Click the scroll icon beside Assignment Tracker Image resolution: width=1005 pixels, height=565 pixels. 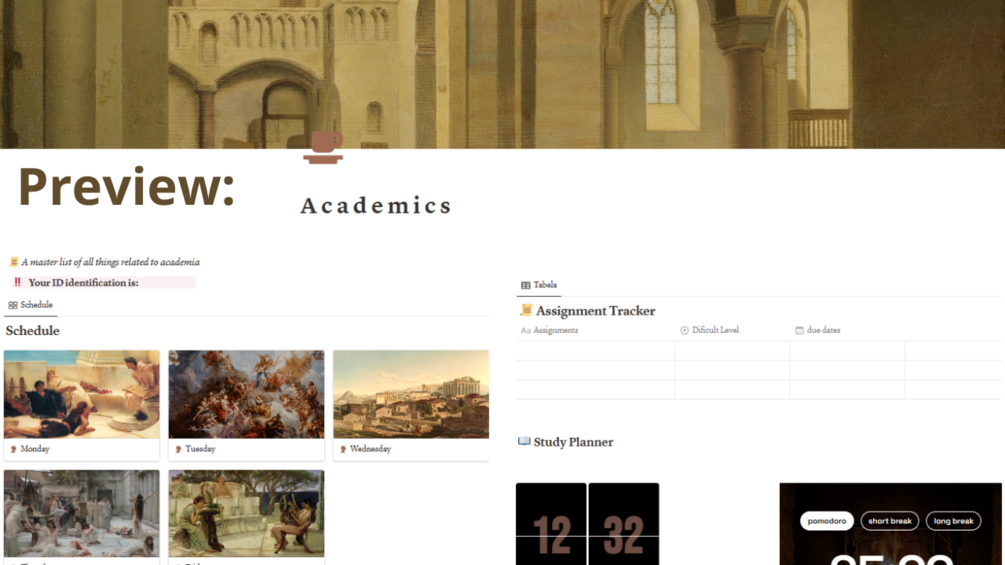click(x=526, y=310)
